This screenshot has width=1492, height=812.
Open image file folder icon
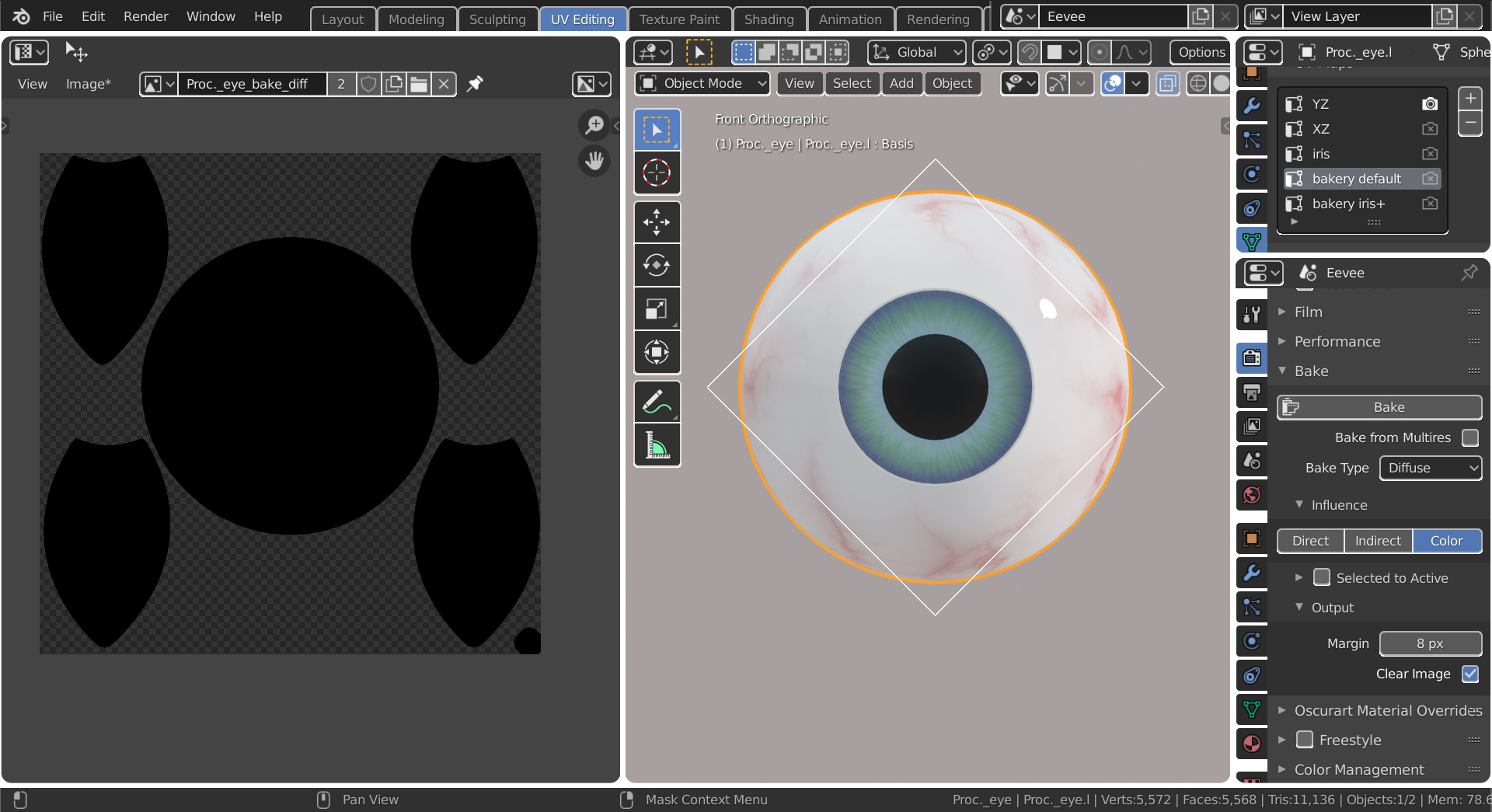pos(419,84)
